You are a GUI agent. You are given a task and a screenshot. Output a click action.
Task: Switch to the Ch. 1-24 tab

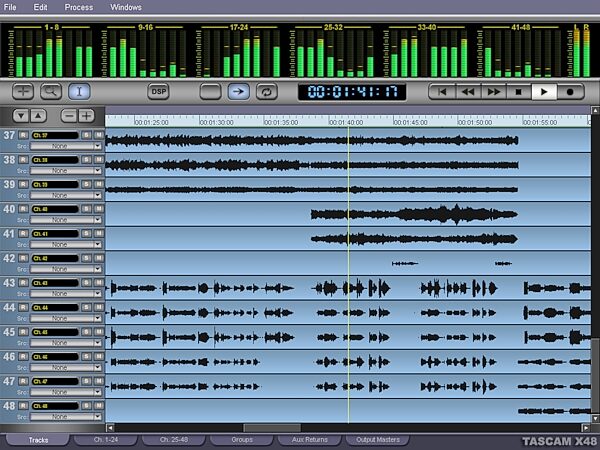[106, 440]
